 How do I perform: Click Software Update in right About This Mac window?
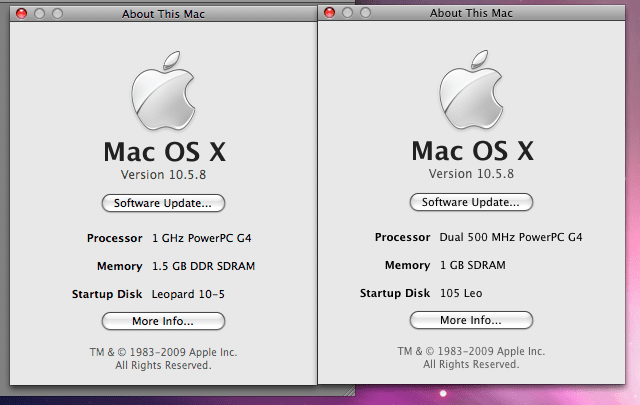point(471,202)
